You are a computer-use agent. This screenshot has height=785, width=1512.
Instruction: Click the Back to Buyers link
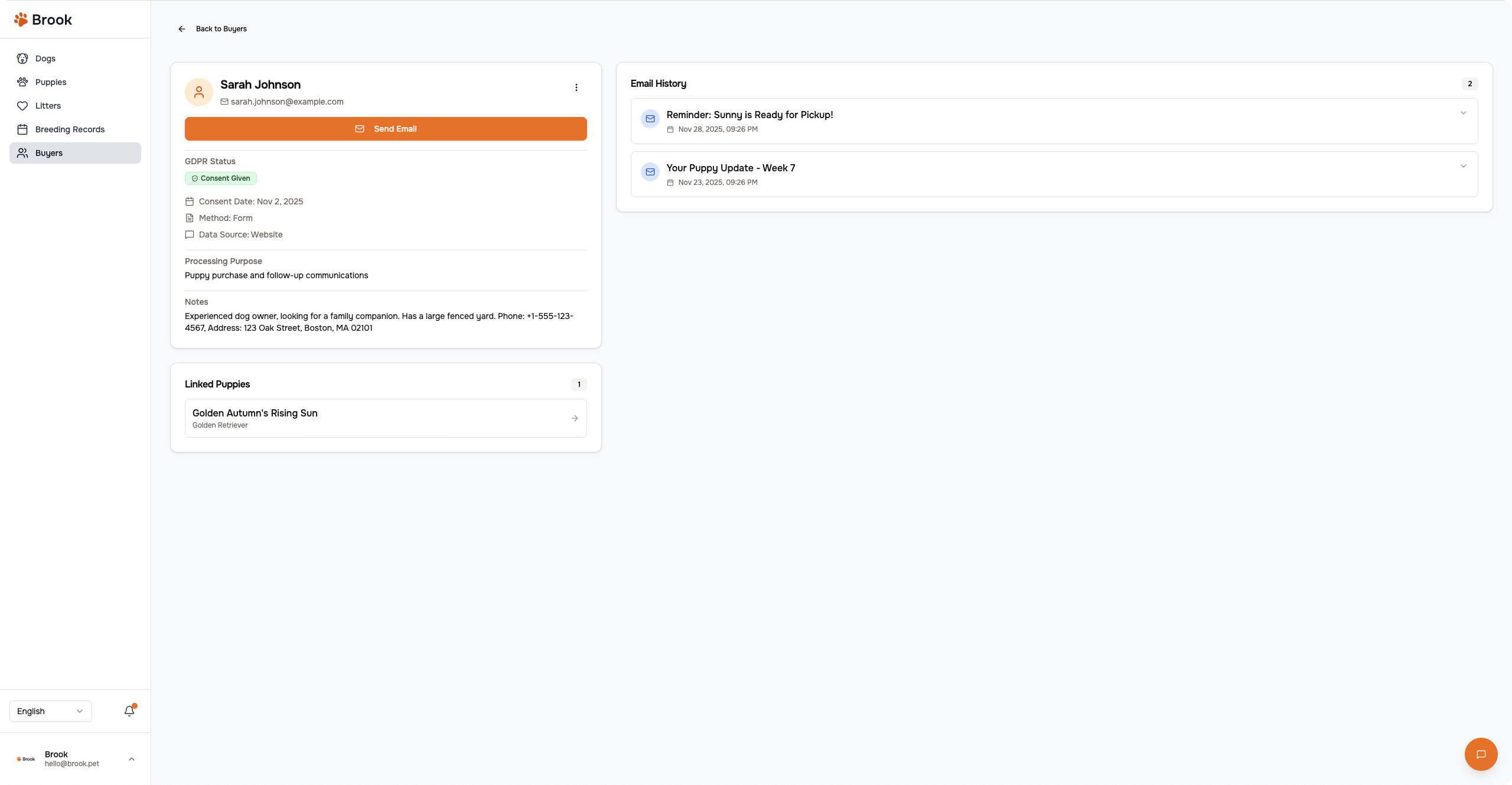coord(221,29)
